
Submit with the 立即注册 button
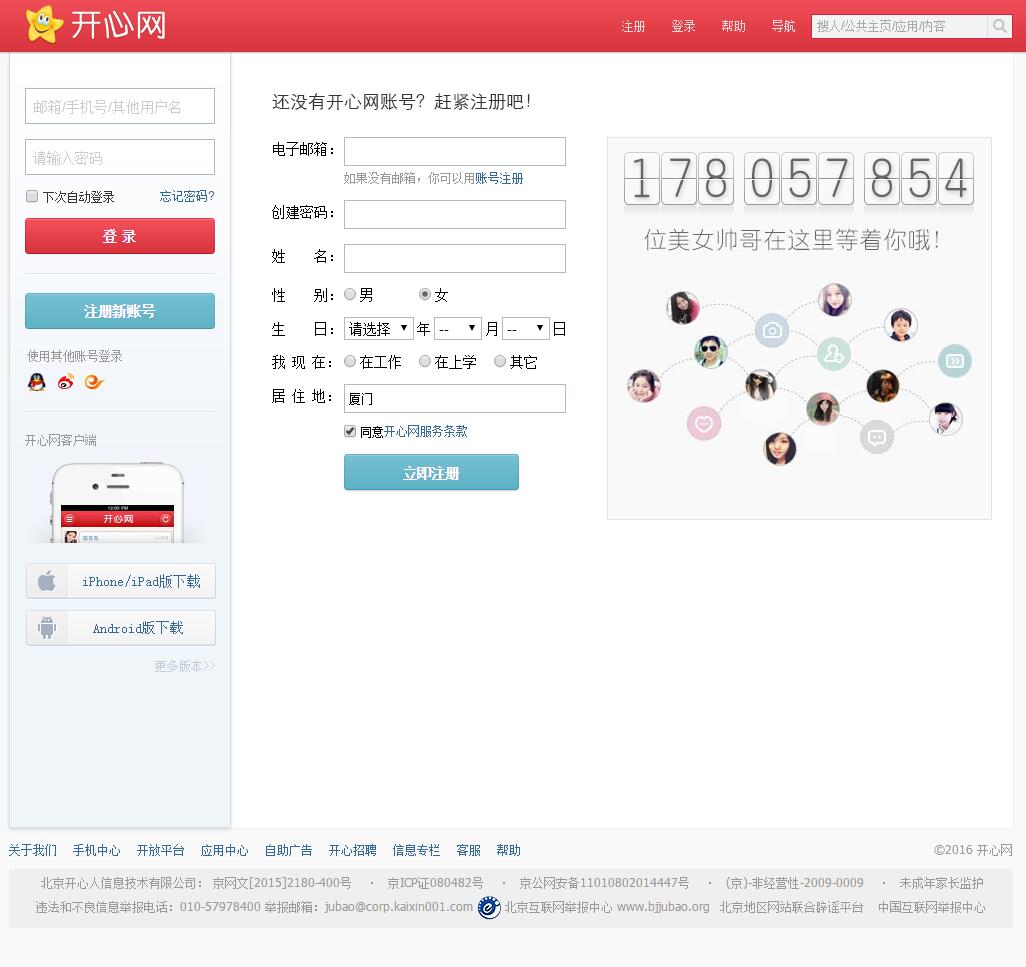coord(431,472)
